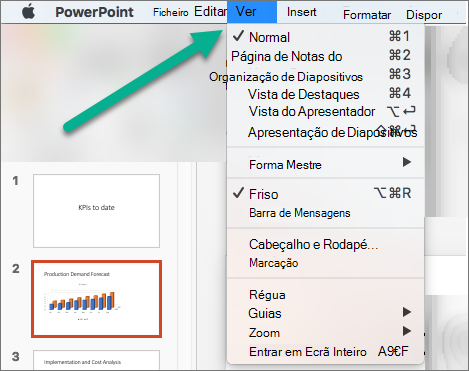Choose Página de Notas view
This screenshot has height=371, width=469.
[325, 56]
